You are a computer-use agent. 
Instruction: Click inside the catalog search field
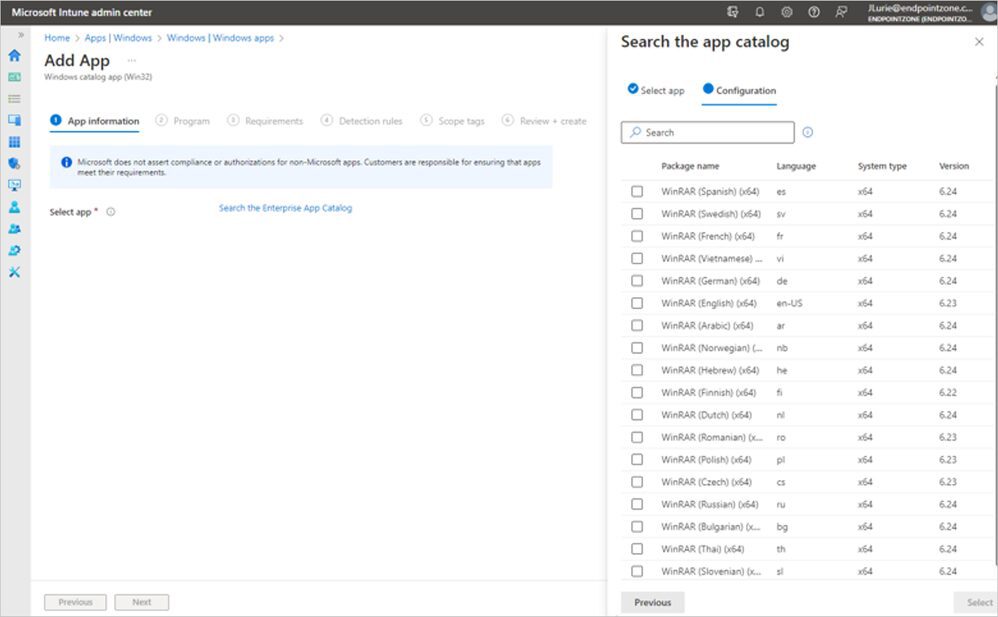(707, 131)
